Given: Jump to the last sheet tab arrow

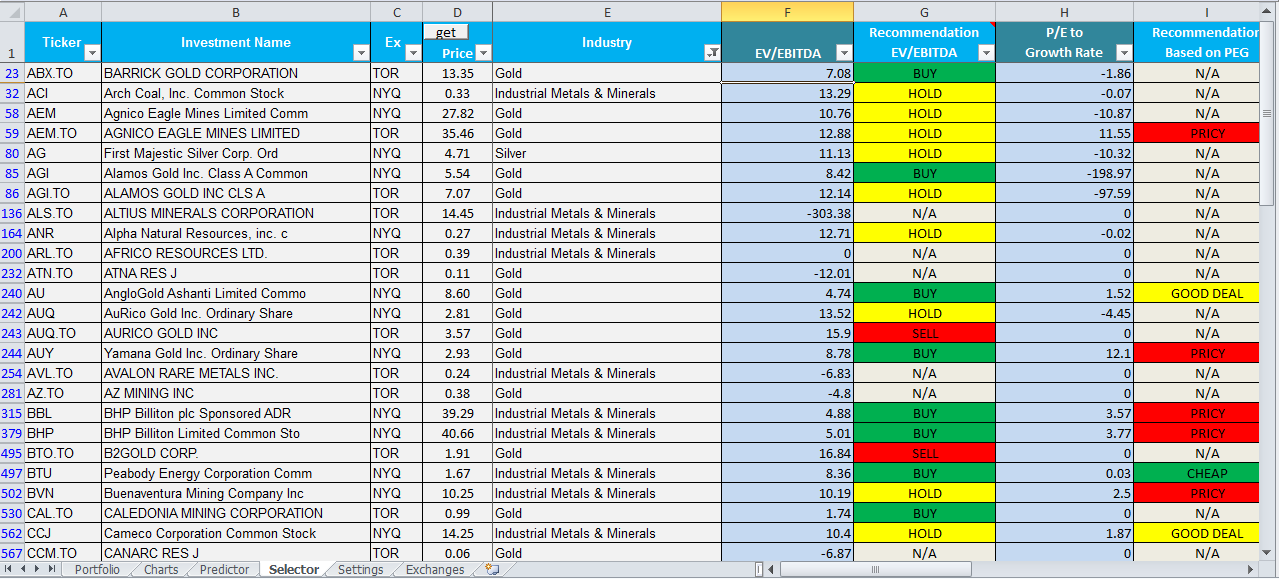Looking at the screenshot, I should [53, 570].
